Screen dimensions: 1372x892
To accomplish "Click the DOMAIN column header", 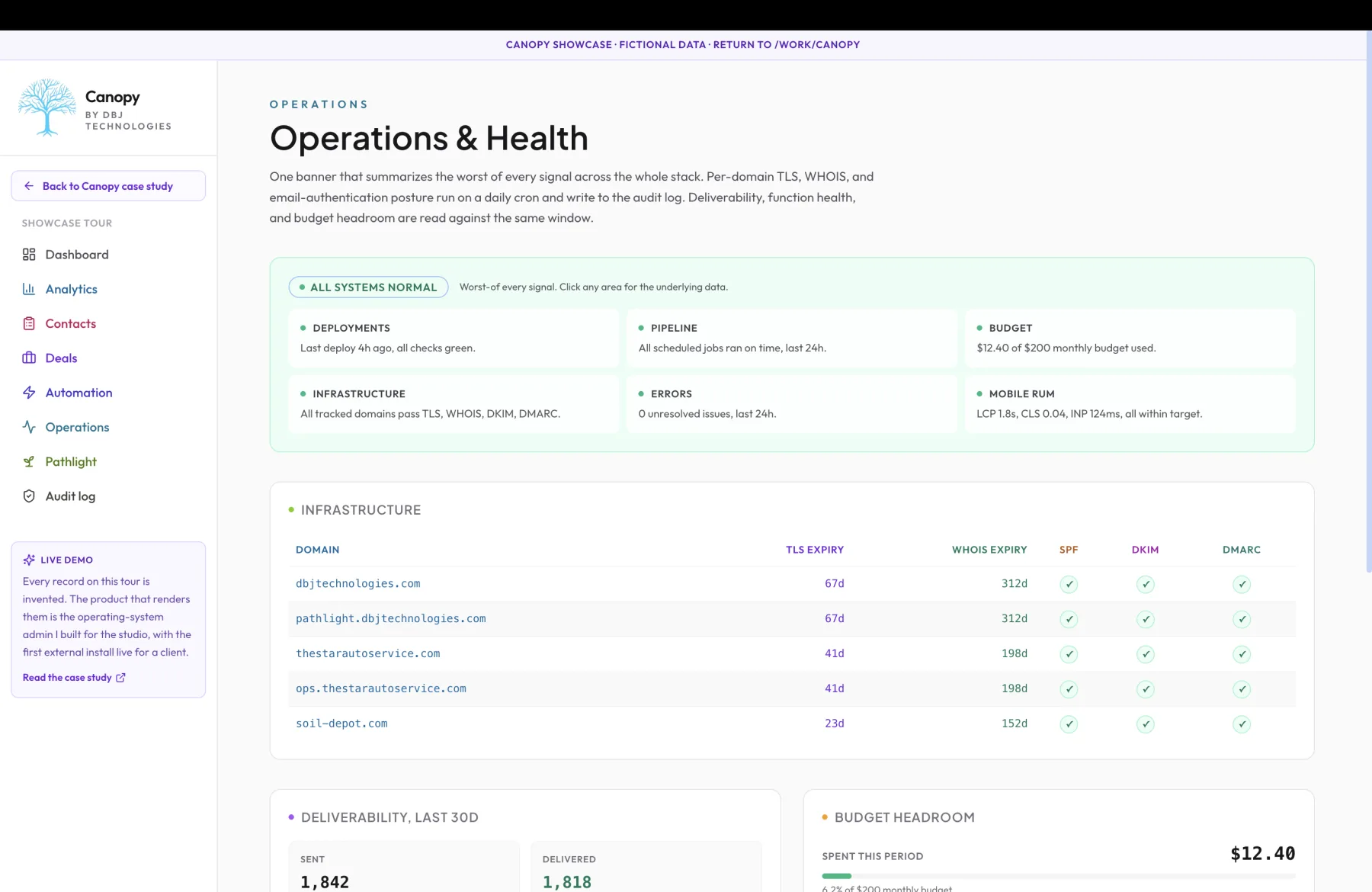I will point(318,550).
